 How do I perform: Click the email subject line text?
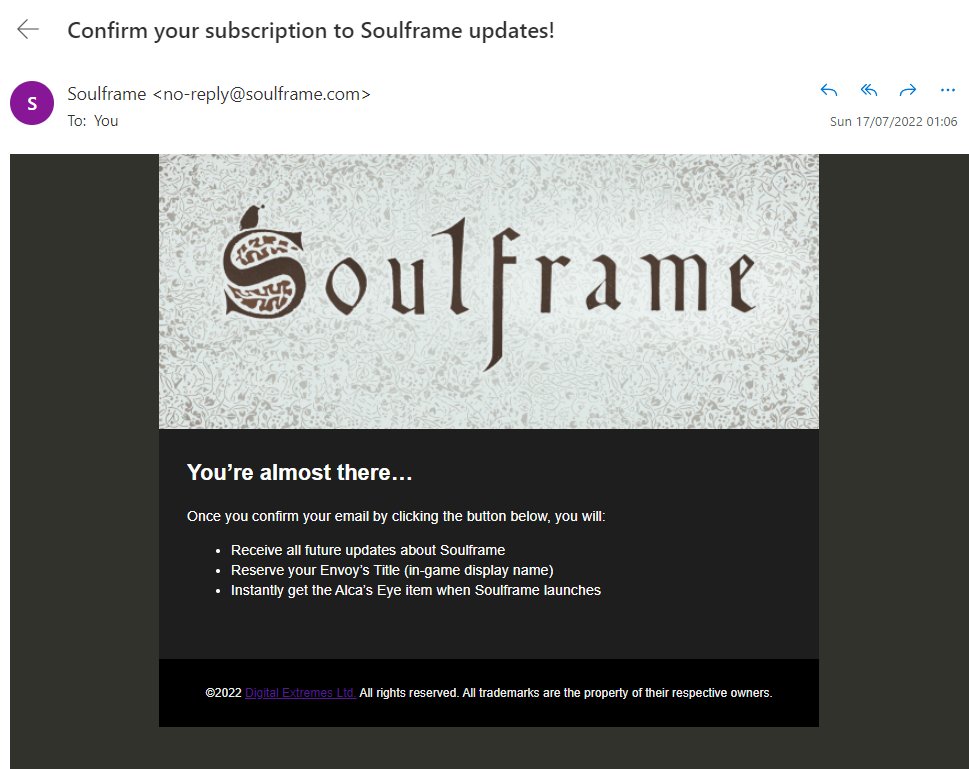[311, 30]
